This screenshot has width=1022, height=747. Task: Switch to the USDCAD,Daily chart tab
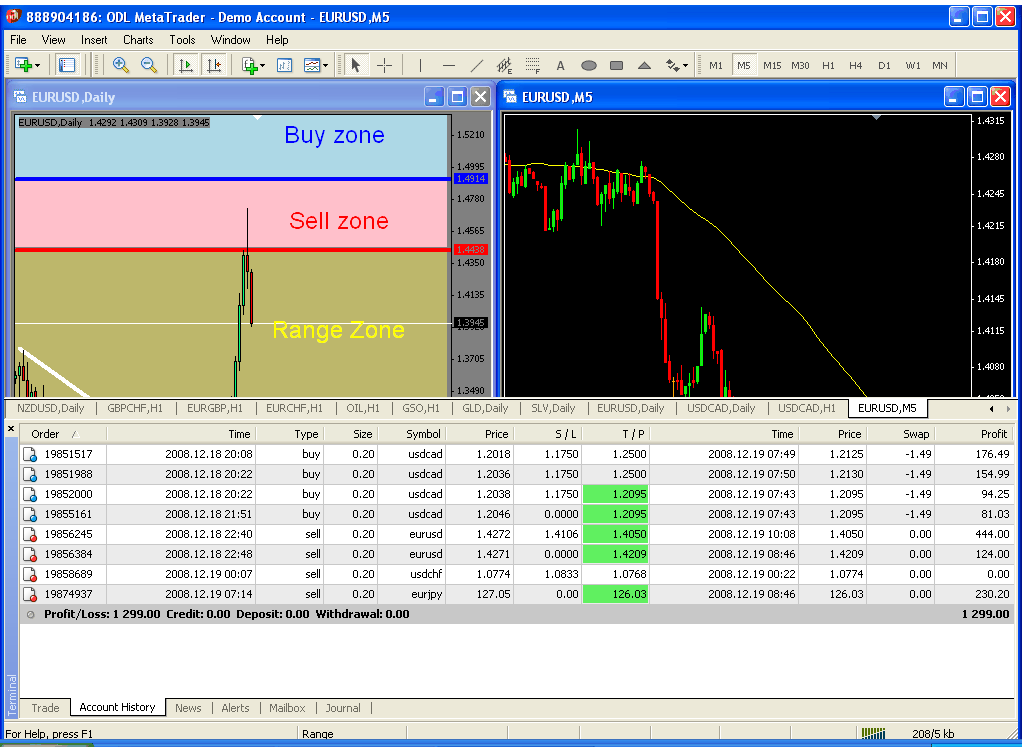[721, 408]
